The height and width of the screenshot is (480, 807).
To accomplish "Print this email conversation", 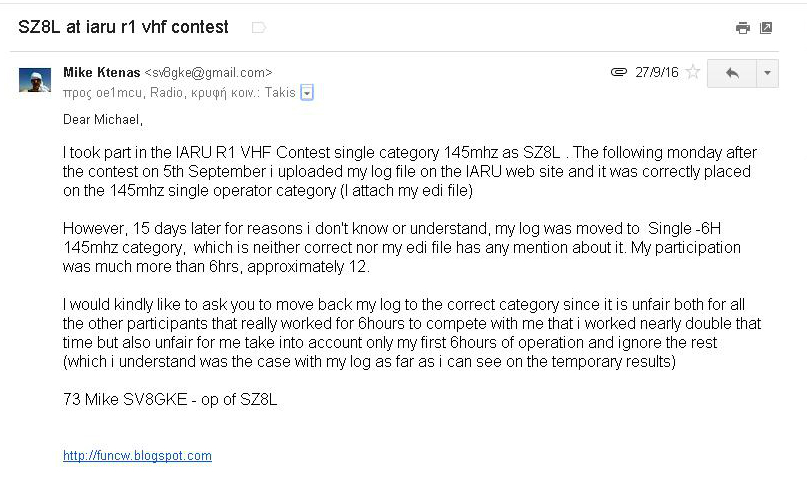I will 742,28.
